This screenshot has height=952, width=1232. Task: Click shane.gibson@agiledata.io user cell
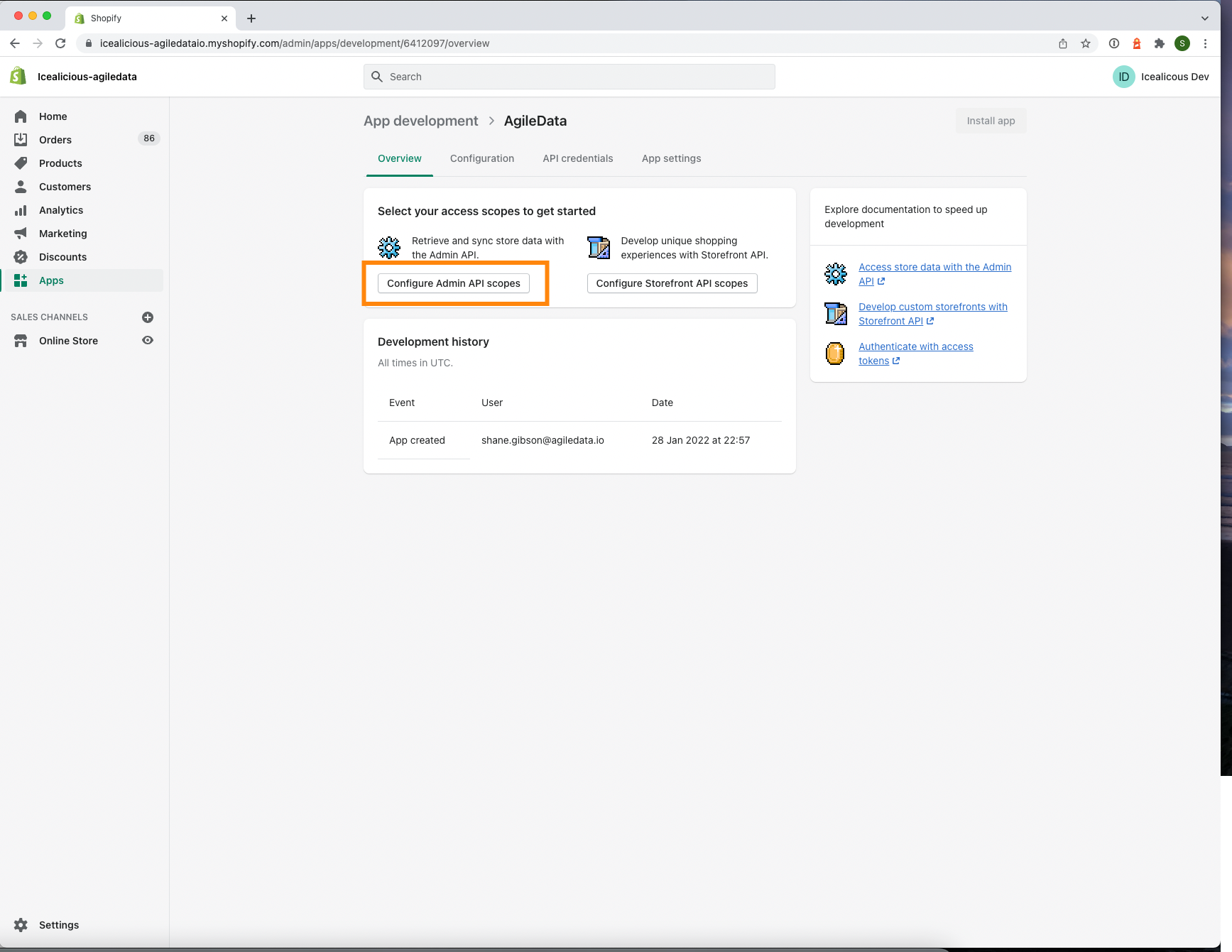pos(543,440)
